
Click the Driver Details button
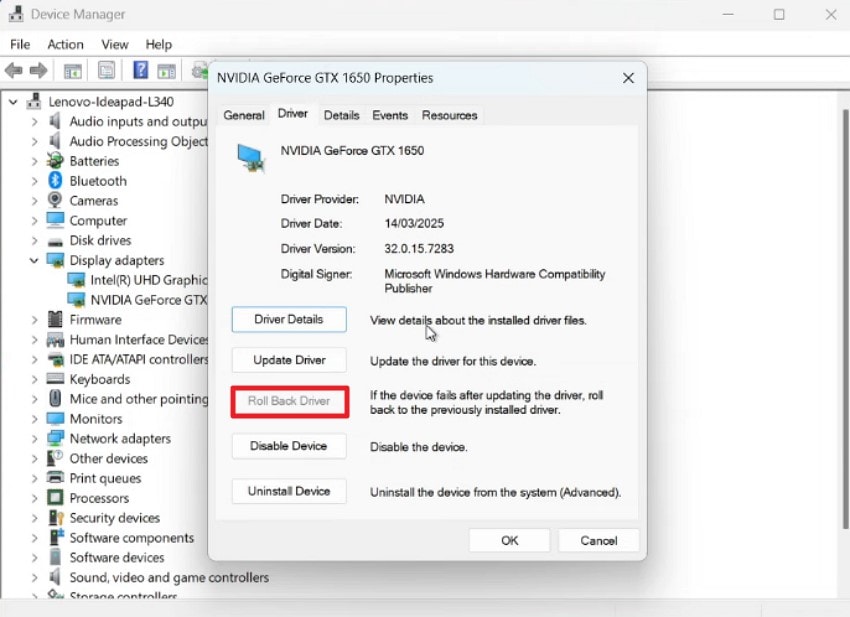click(289, 319)
